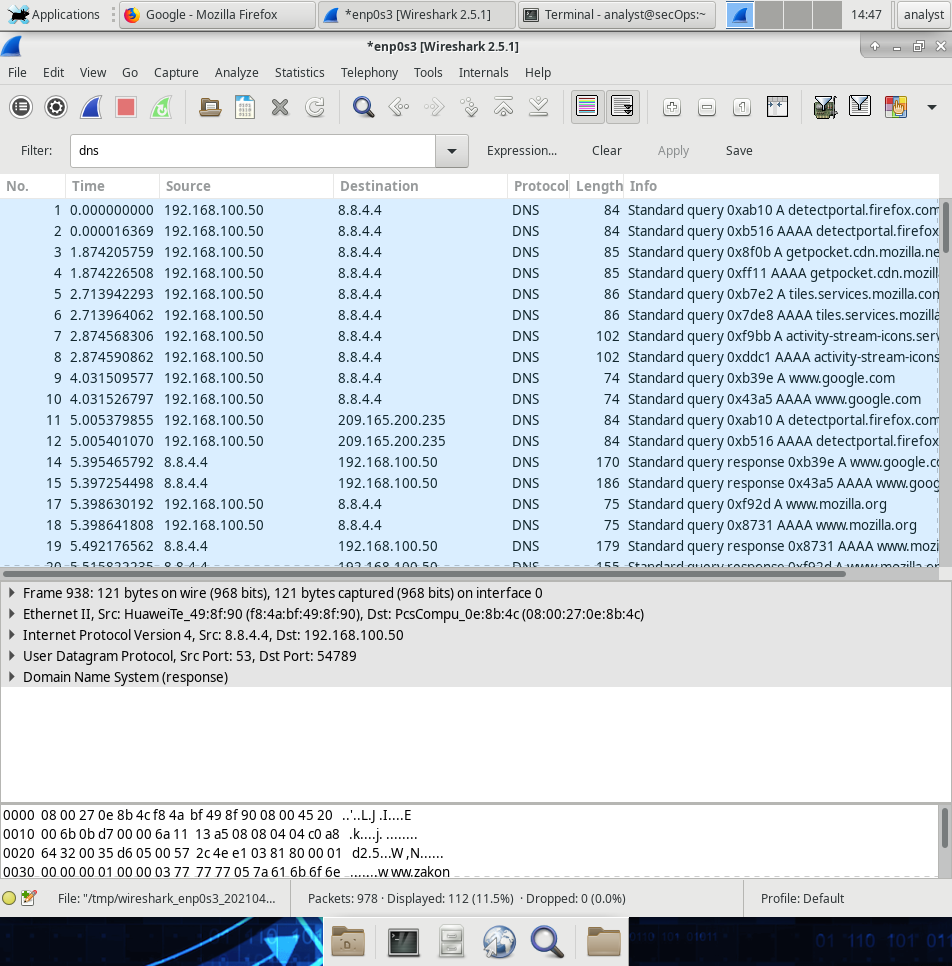Open the Statistics menu
The image size is (952, 966).
pos(299,72)
